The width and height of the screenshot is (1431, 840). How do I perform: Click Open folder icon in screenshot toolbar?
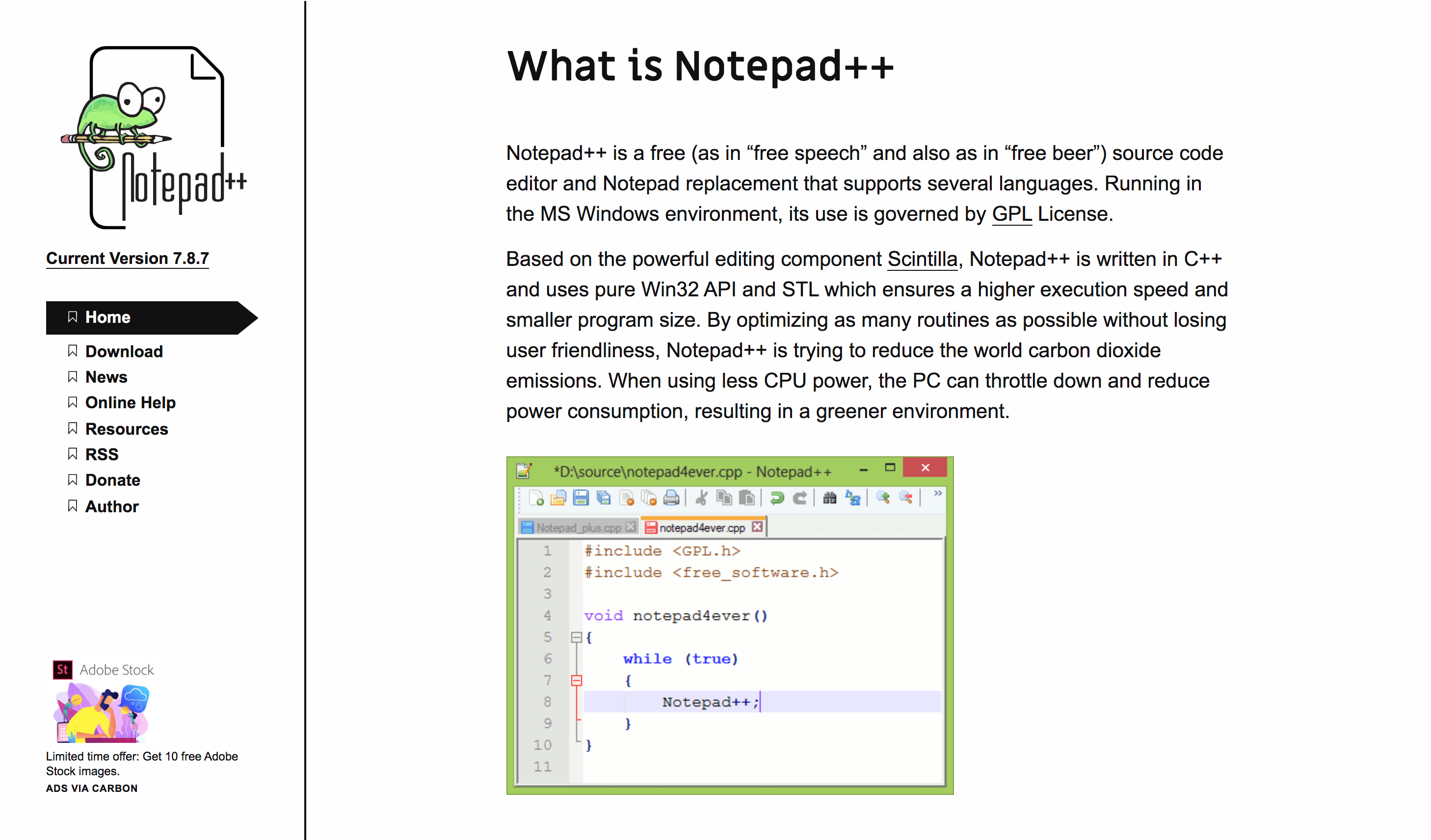coord(558,498)
